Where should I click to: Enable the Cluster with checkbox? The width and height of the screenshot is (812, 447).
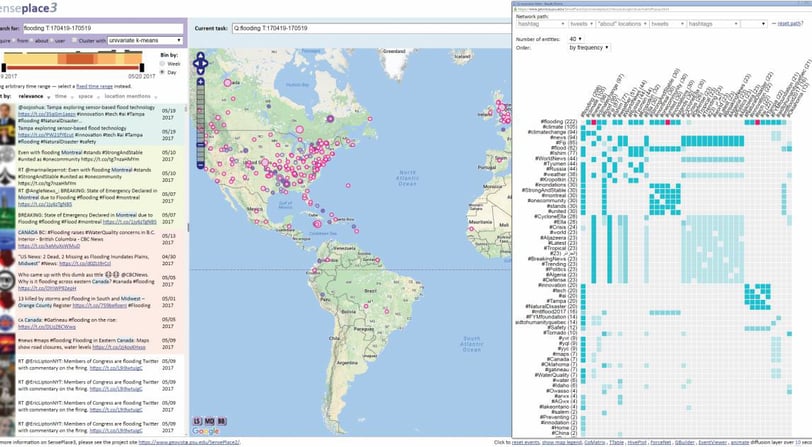tap(74, 40)
